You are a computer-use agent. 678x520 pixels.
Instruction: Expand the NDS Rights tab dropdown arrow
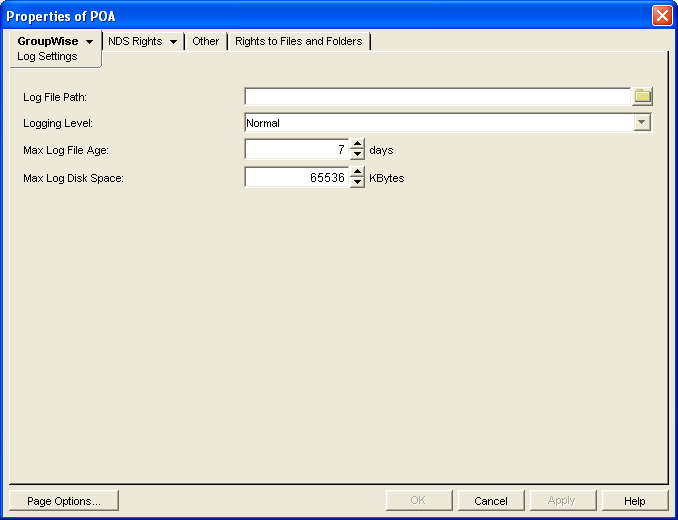click(173, 42)
